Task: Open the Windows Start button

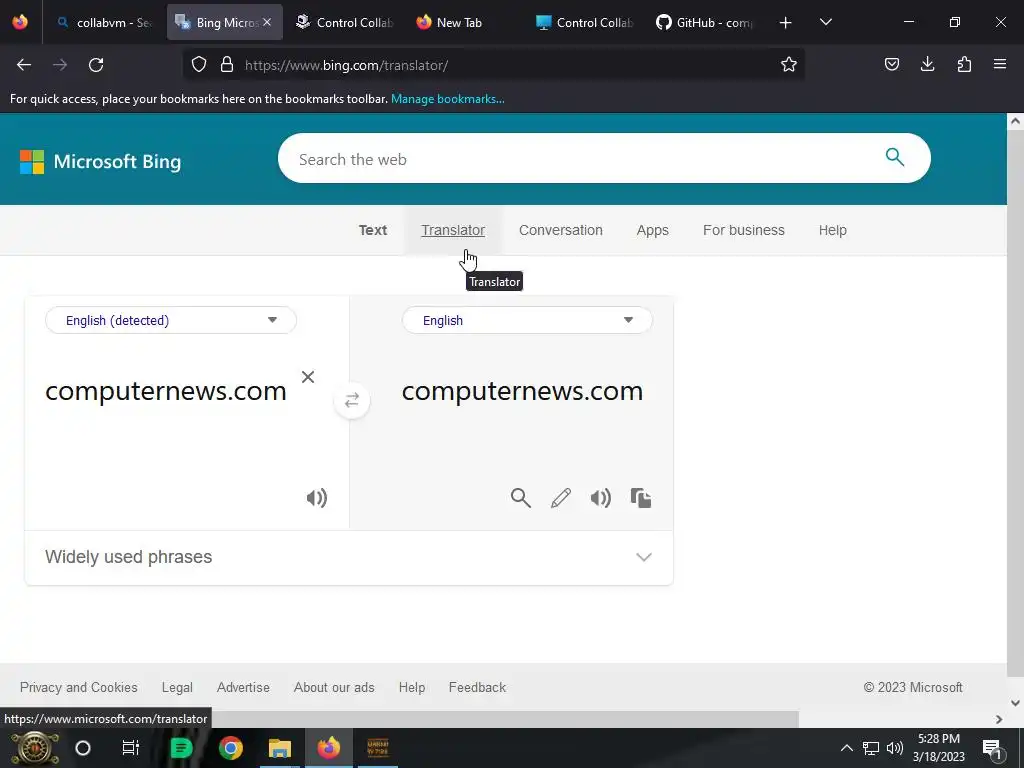Action: pyautogui.click(x=34, y=748)
